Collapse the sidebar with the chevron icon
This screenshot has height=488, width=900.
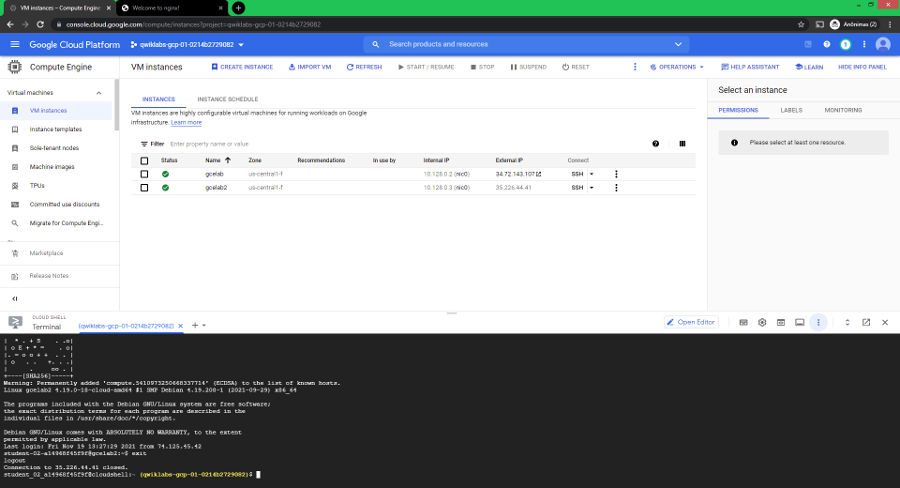(15, 299)
